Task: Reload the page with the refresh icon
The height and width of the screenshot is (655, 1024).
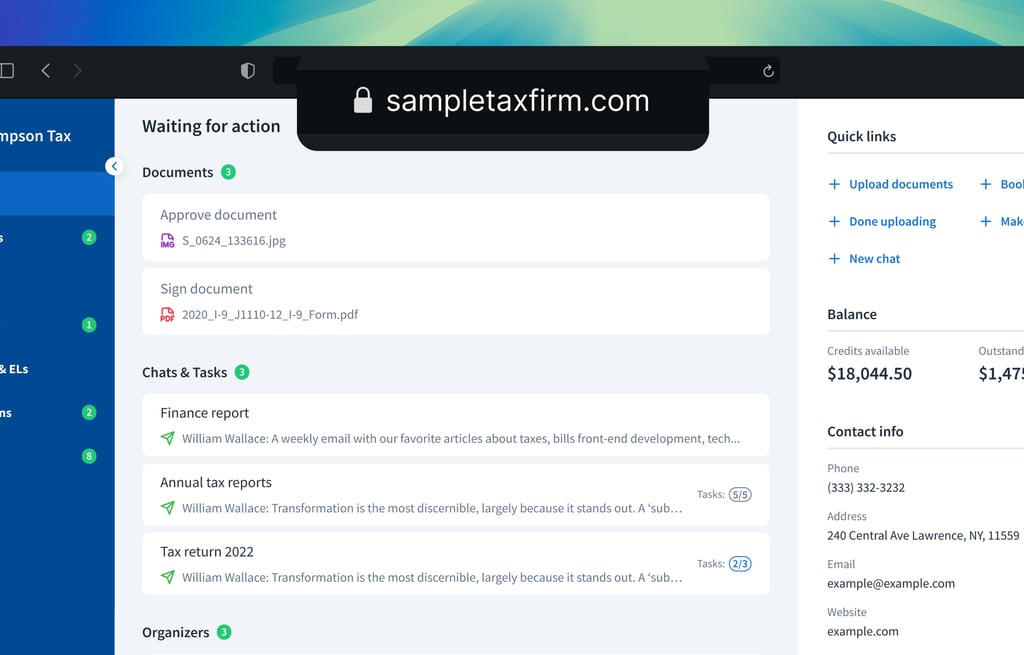Action: pyautogui.click(x=768, y=71)
